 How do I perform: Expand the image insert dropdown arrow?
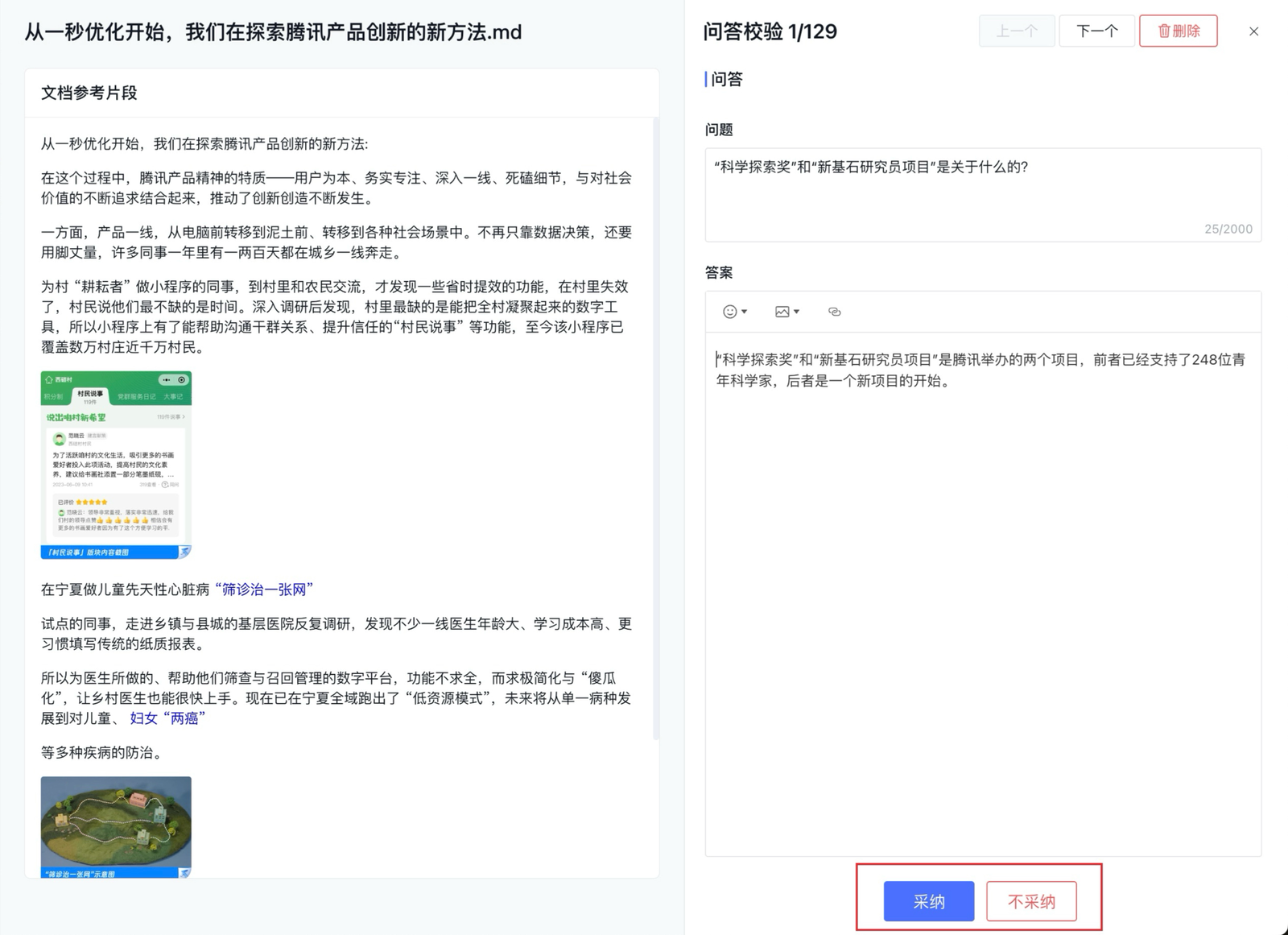(x=797, y=312)
